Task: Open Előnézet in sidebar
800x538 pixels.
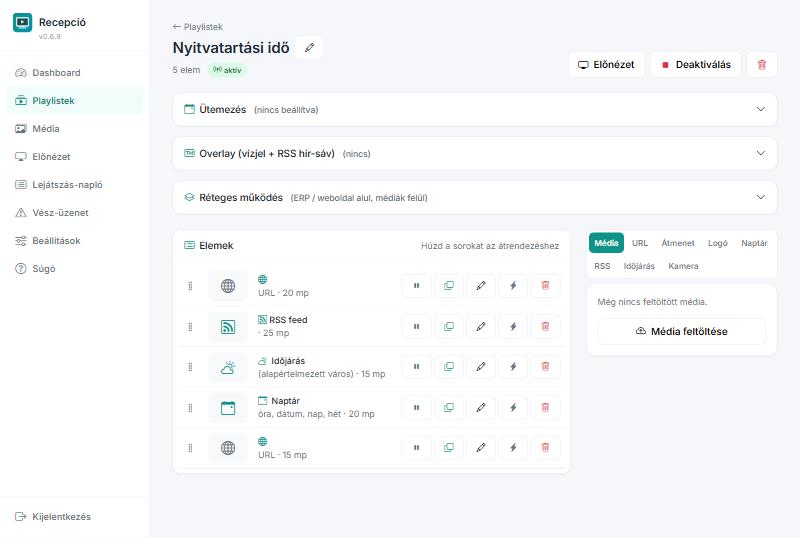Action: (74, 157)
